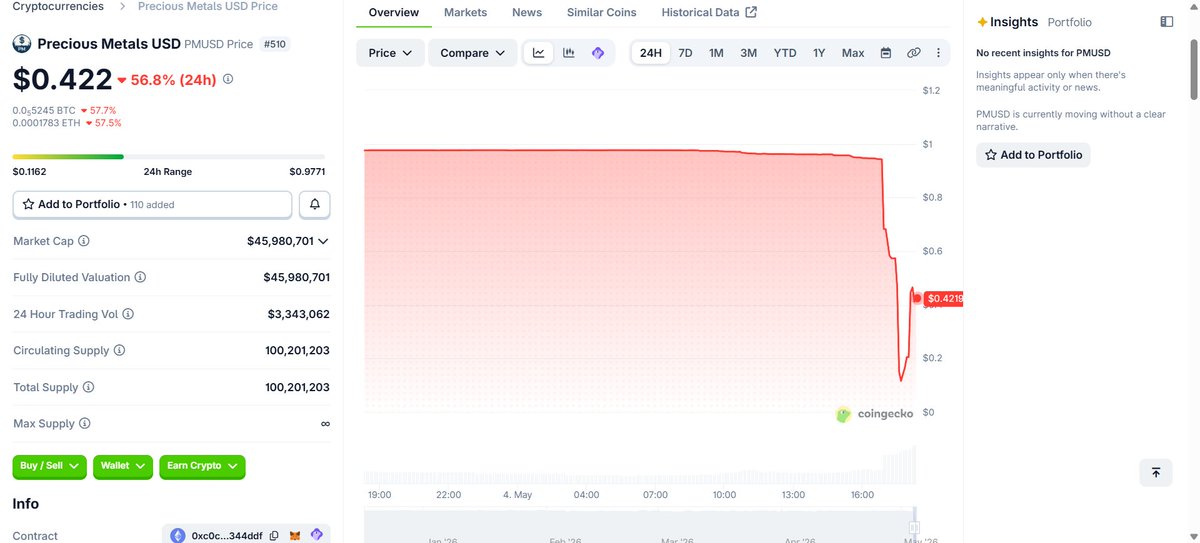1200x543 pixels.
Task: Switch to the Portfolio tab in side panel
Action: point(1069,22)
